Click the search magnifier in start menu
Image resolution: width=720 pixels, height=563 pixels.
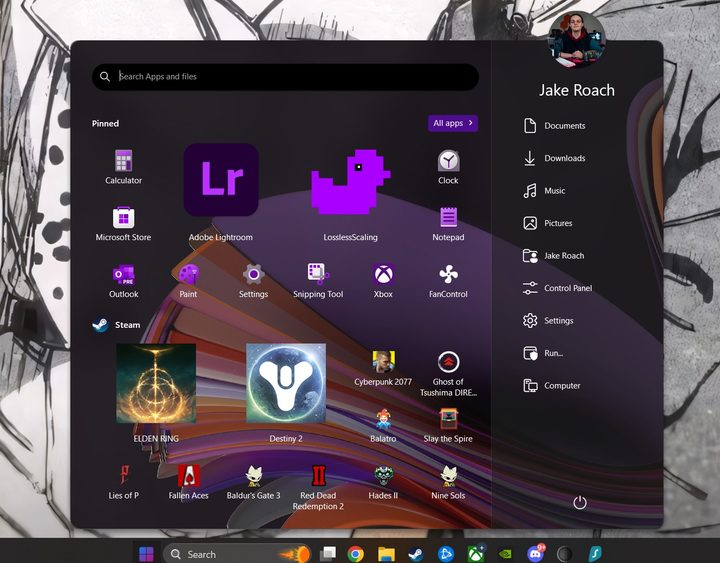pyautogui.click(x=105, y=77)
